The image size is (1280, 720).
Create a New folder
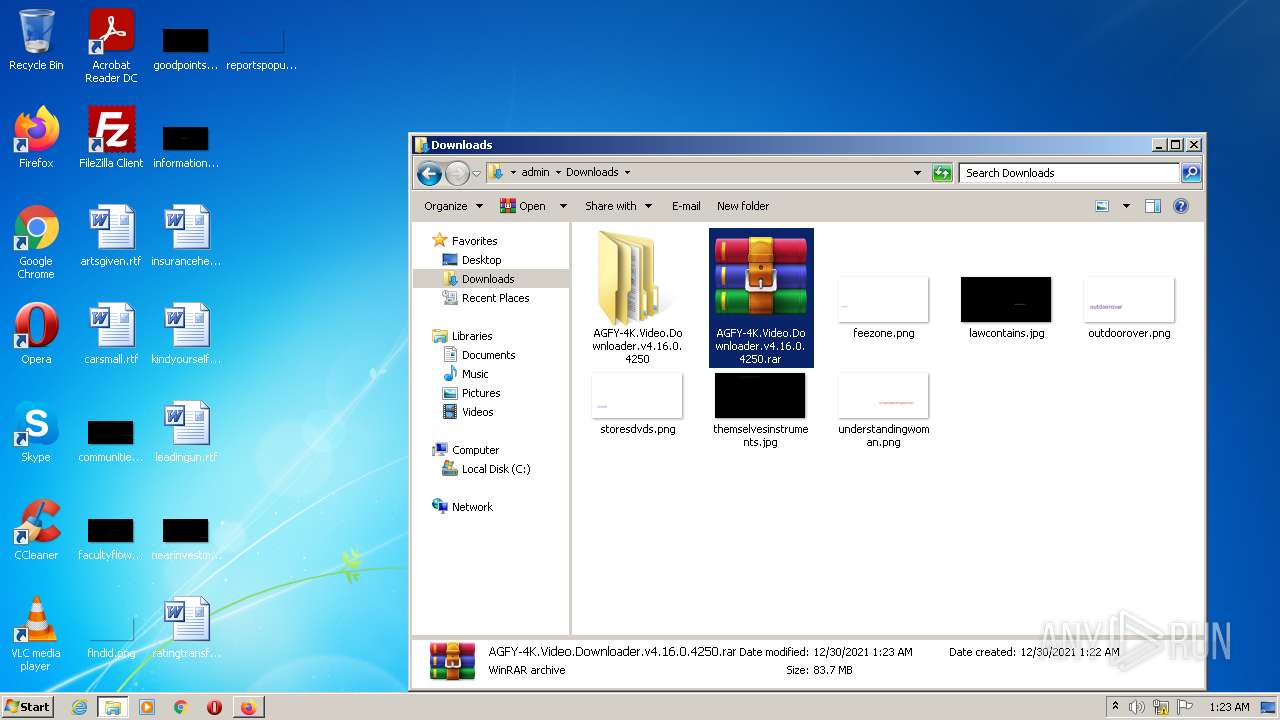click(x=743, y=206)
